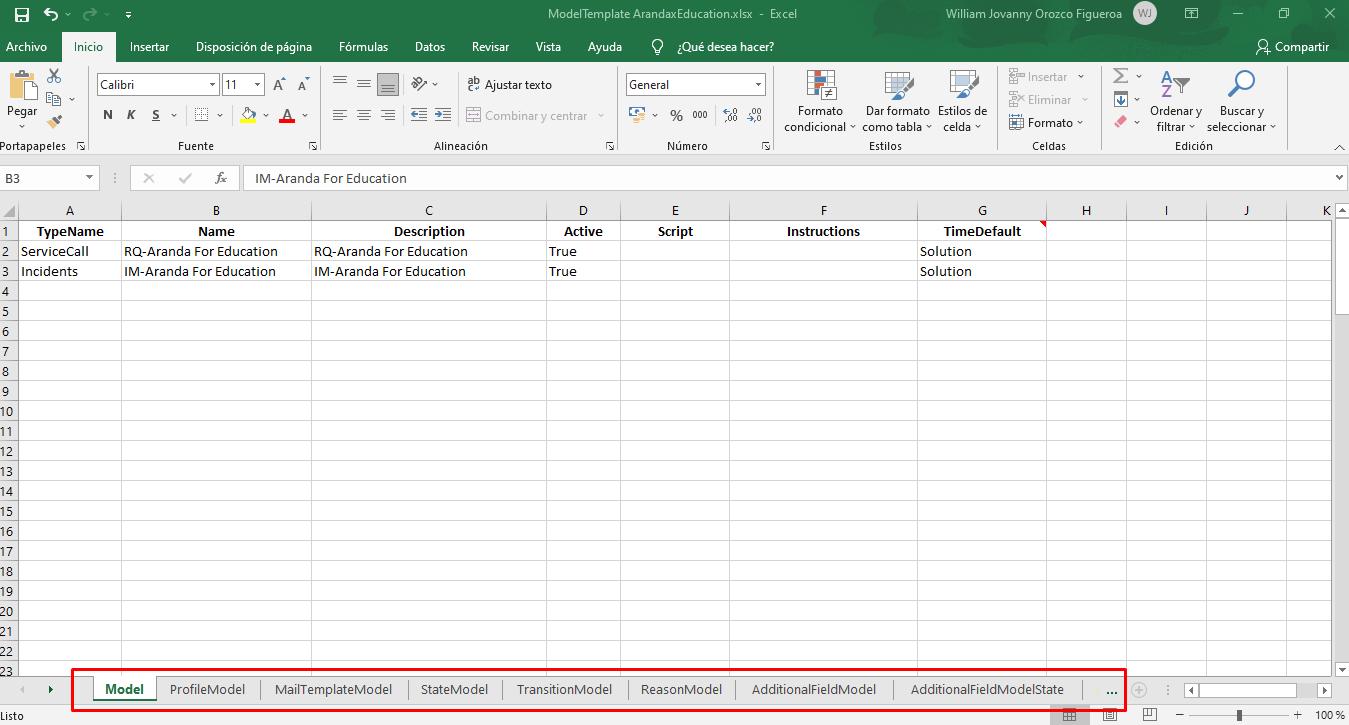The height and width of the screenshot is (725, 1349).
Task: Apply the red font color
Action: pyautogui.click(x=287, y=115)
